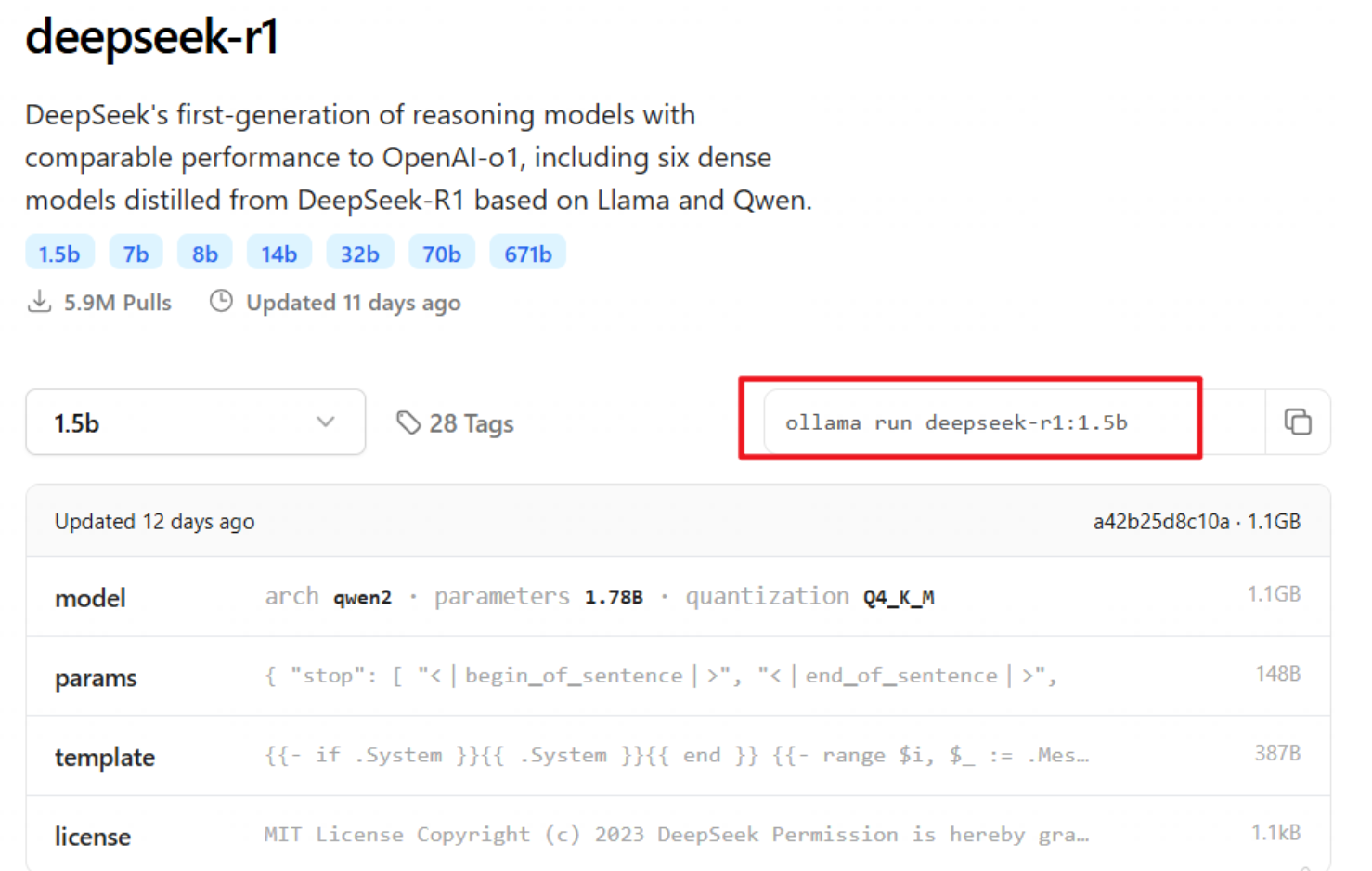Open the params file row
This screenshot has height=871, width=1372.
[x=678, y=677]
